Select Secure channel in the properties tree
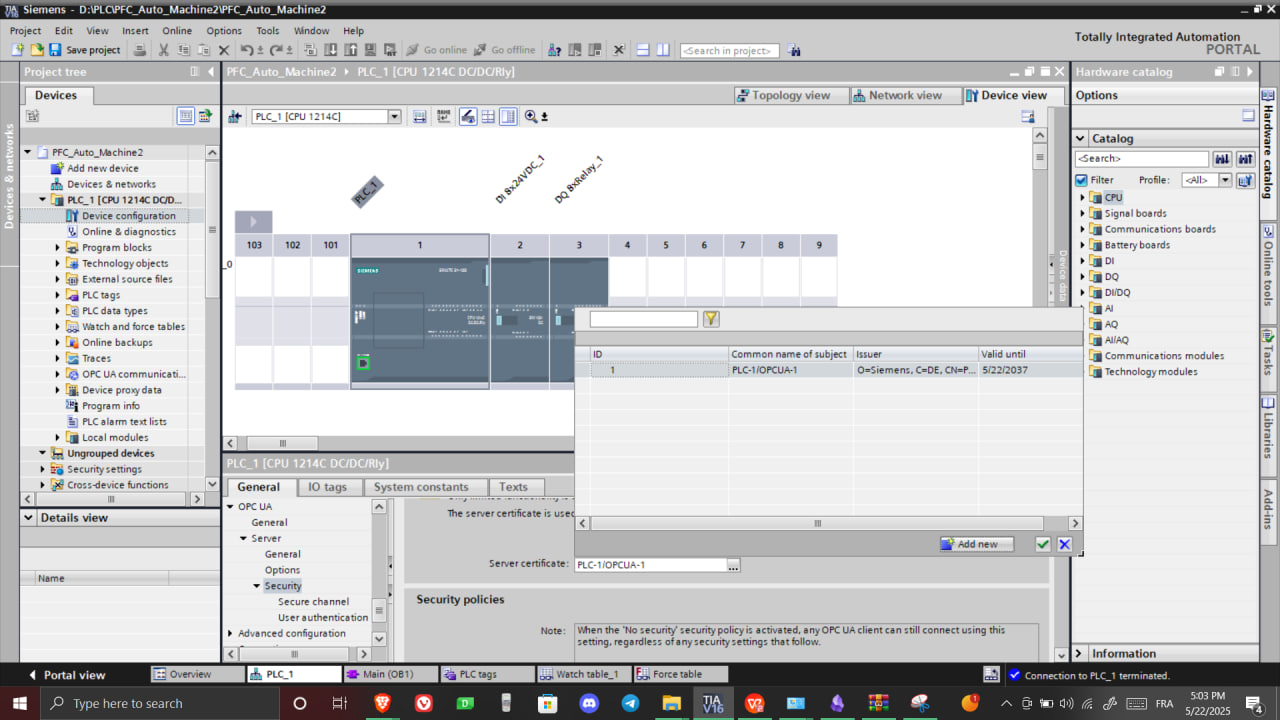1280x720 pixels. click(x=313, y=602)
